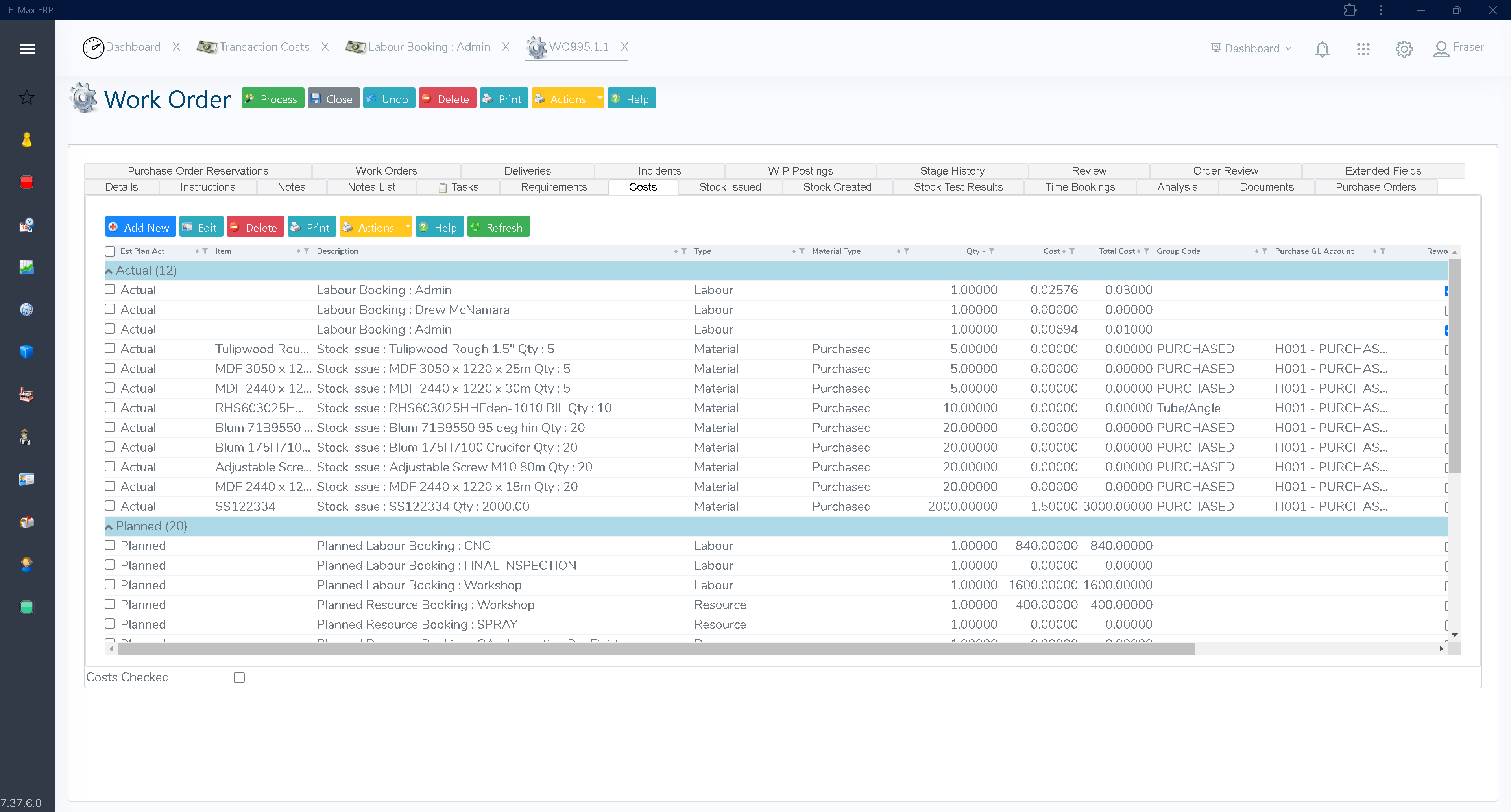Click the mailbox sidebar icon
1511x812 pixels.
click(26, 522)
